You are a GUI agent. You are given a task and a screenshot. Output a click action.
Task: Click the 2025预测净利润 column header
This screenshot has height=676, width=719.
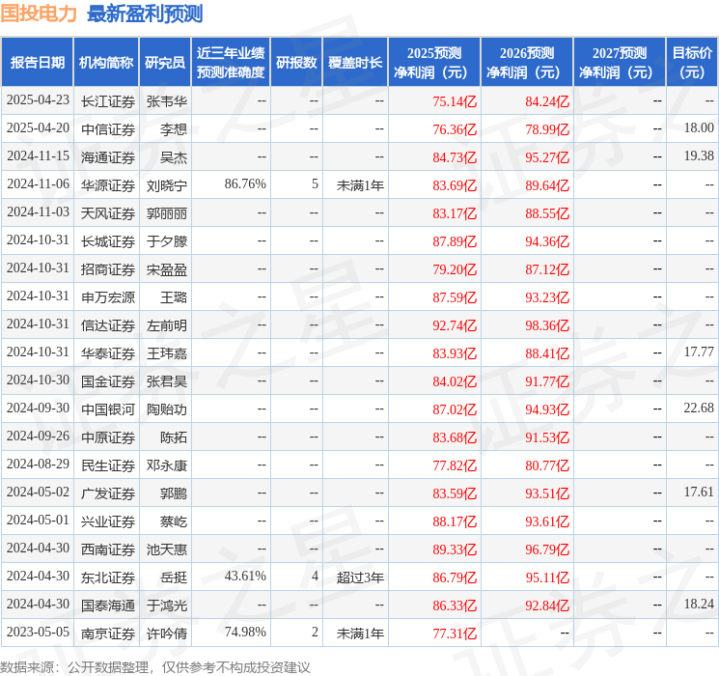[x=434, y=62]
